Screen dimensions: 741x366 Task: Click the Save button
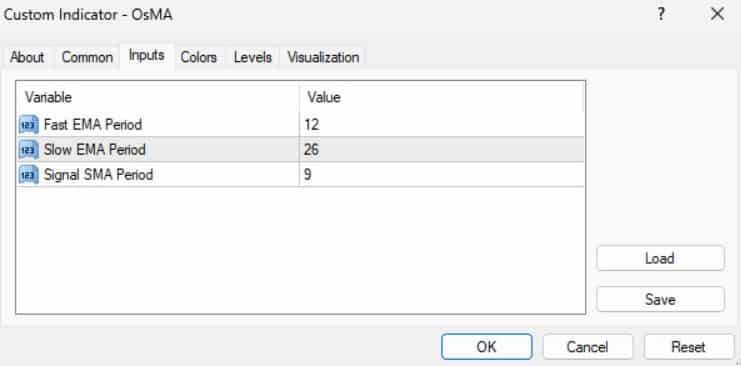coord(660,299)
